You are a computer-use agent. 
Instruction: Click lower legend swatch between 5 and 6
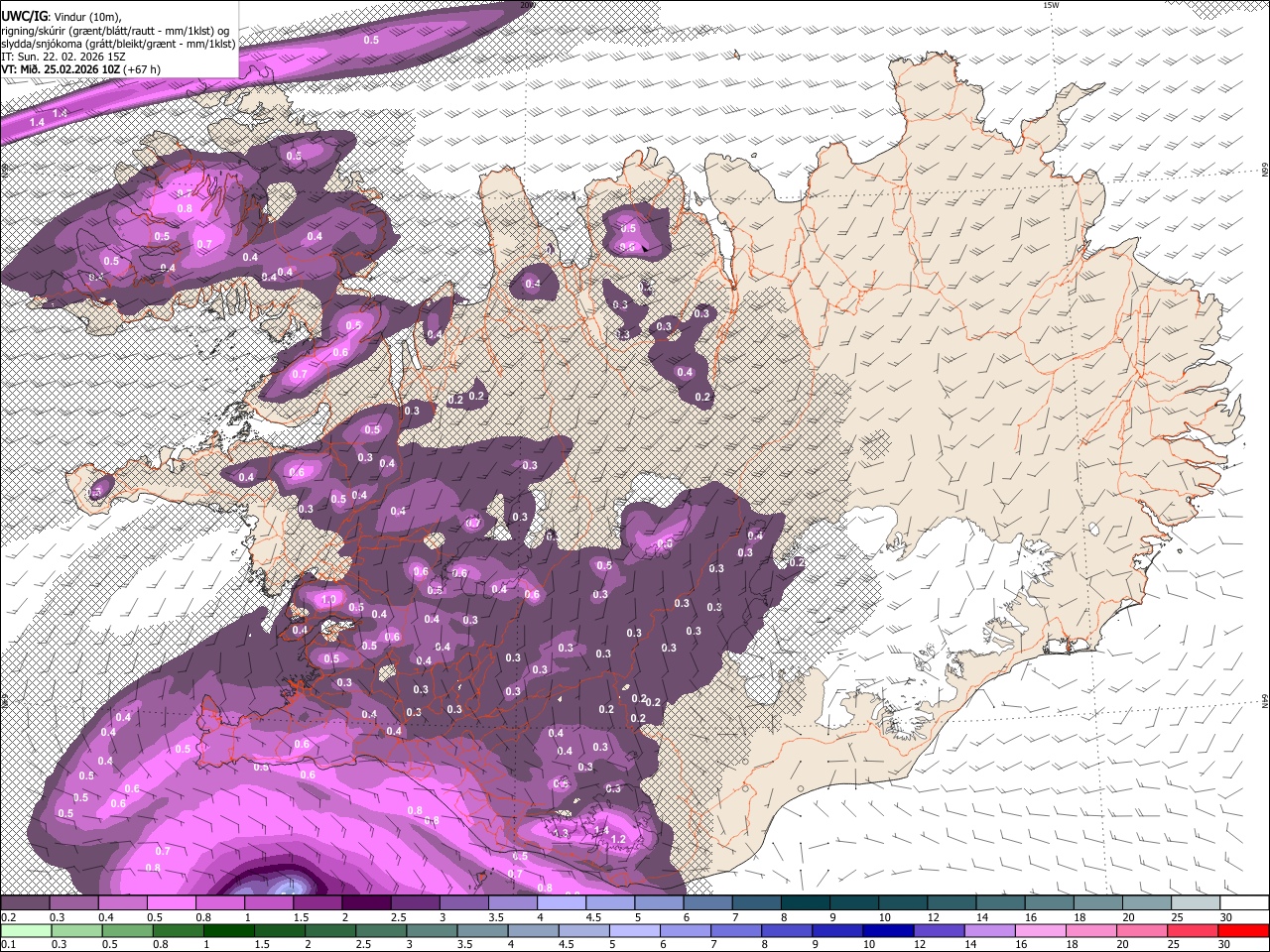tap(635, 931)
